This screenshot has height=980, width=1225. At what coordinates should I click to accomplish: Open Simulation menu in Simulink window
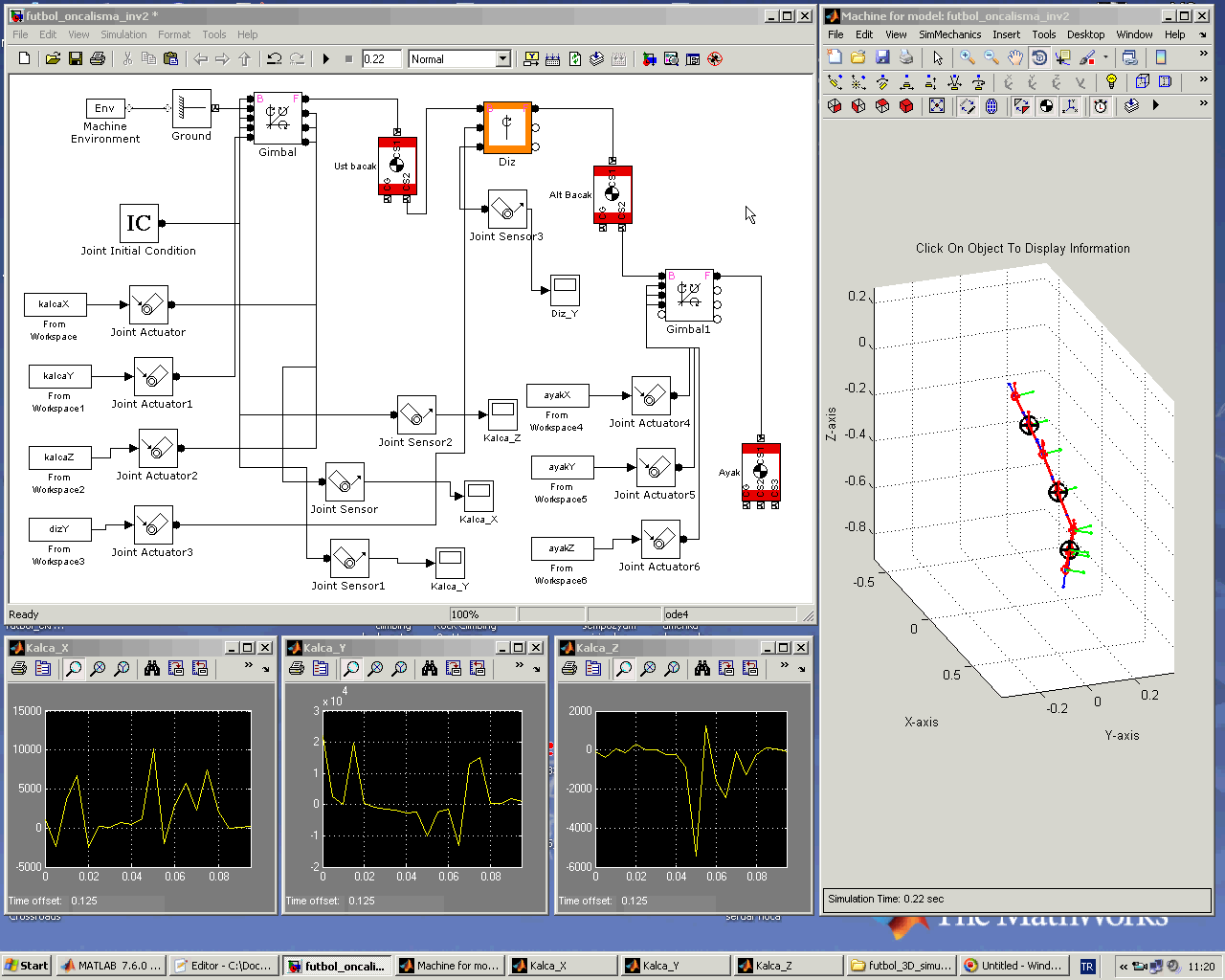tap(124, 34)
